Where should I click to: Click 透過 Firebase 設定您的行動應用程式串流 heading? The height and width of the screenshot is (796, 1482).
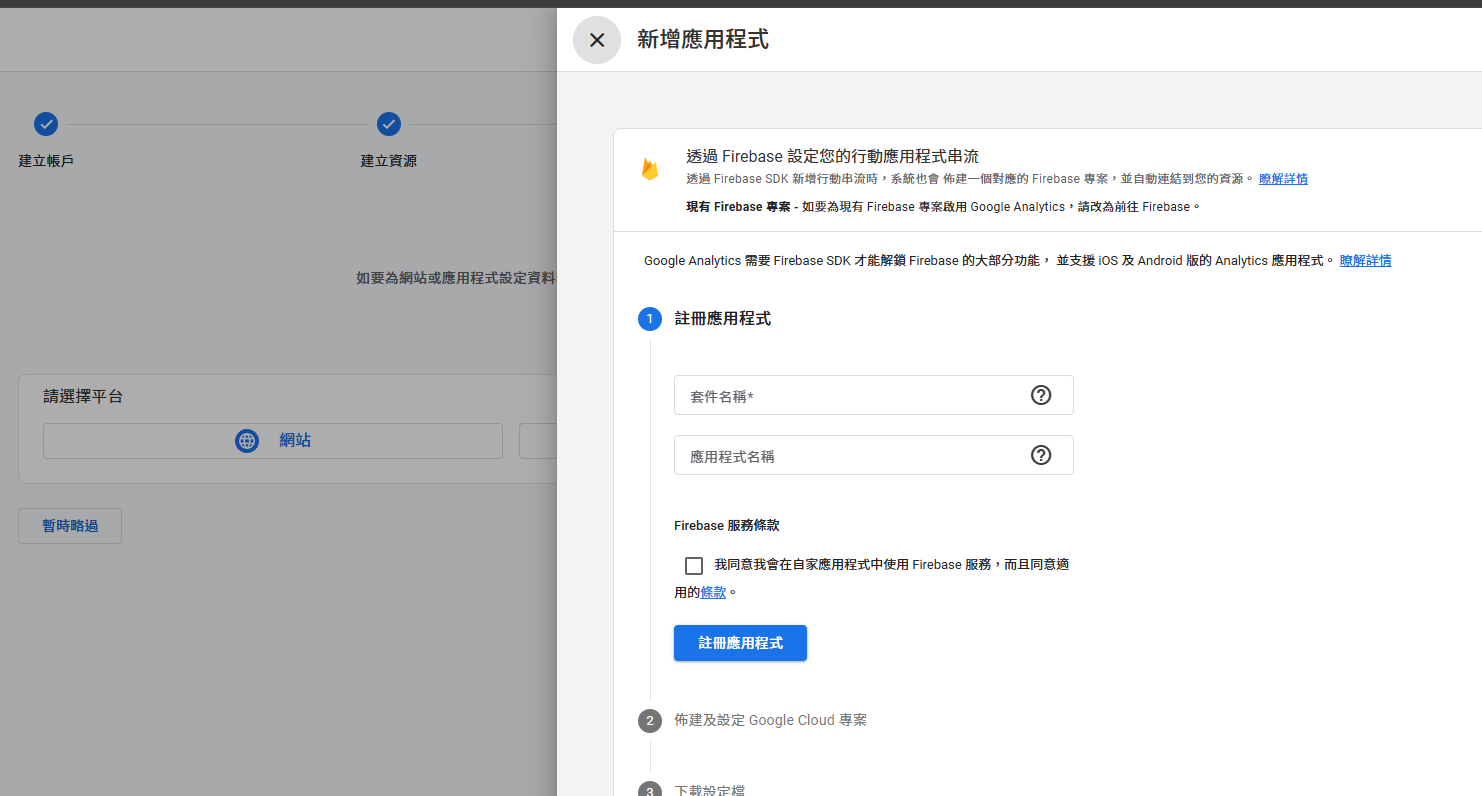832,156
